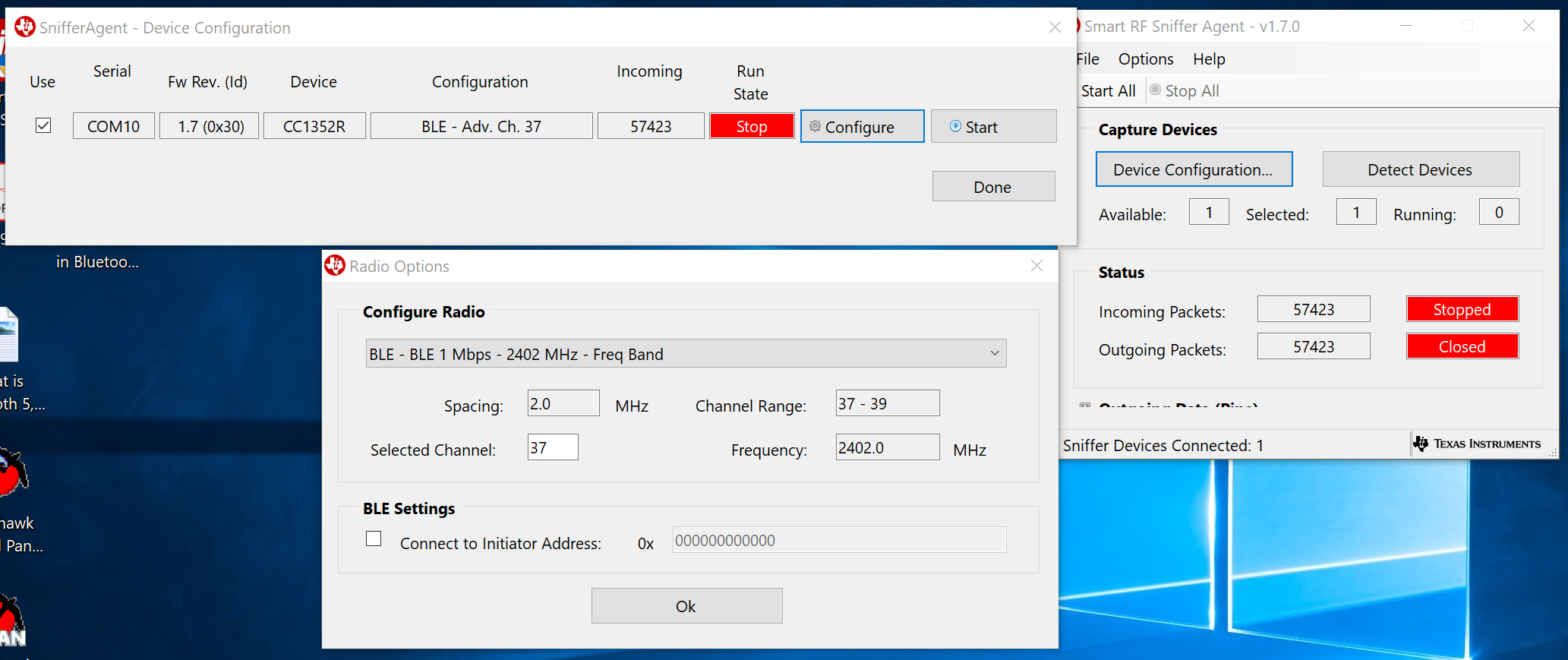Close the Device Configuration window
The image size is (1568, 660).
[x=1055, y=27]
